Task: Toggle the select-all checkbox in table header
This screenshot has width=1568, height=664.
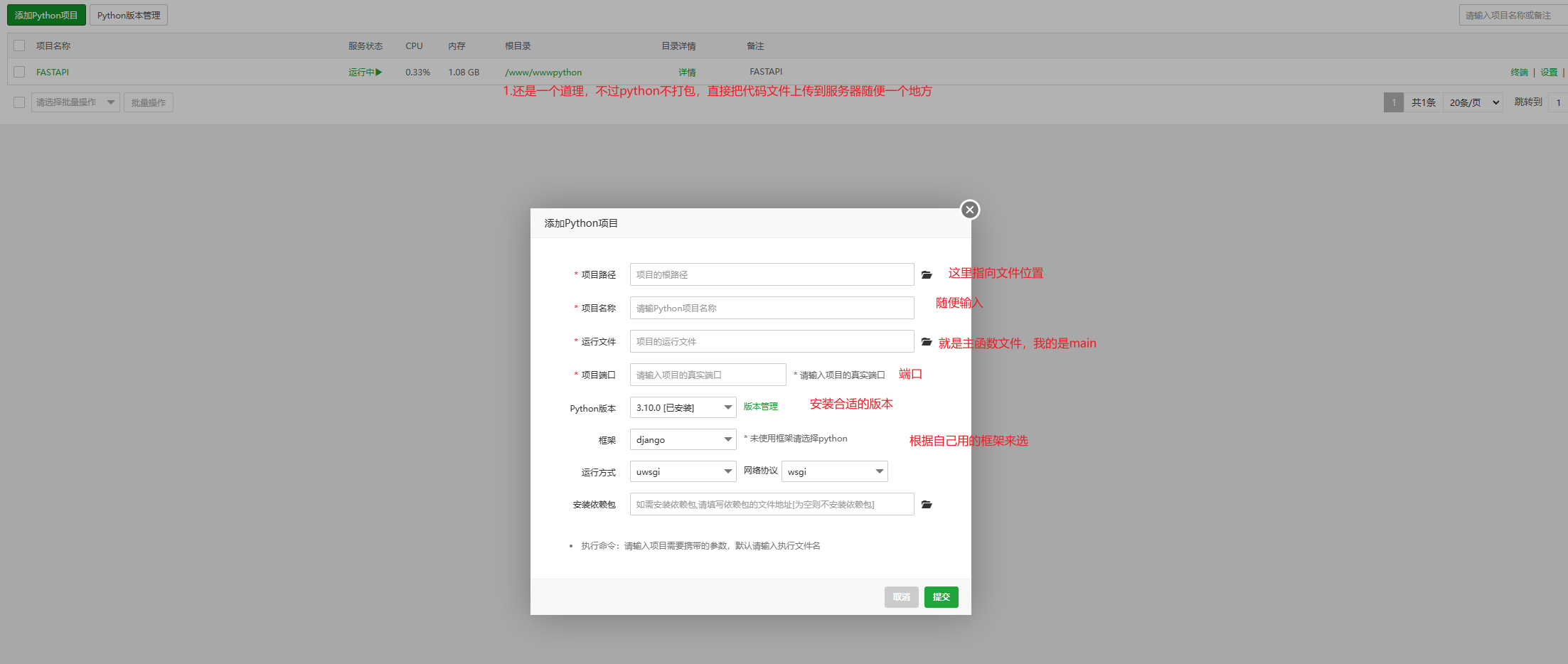Action: (x=19, y=45)
